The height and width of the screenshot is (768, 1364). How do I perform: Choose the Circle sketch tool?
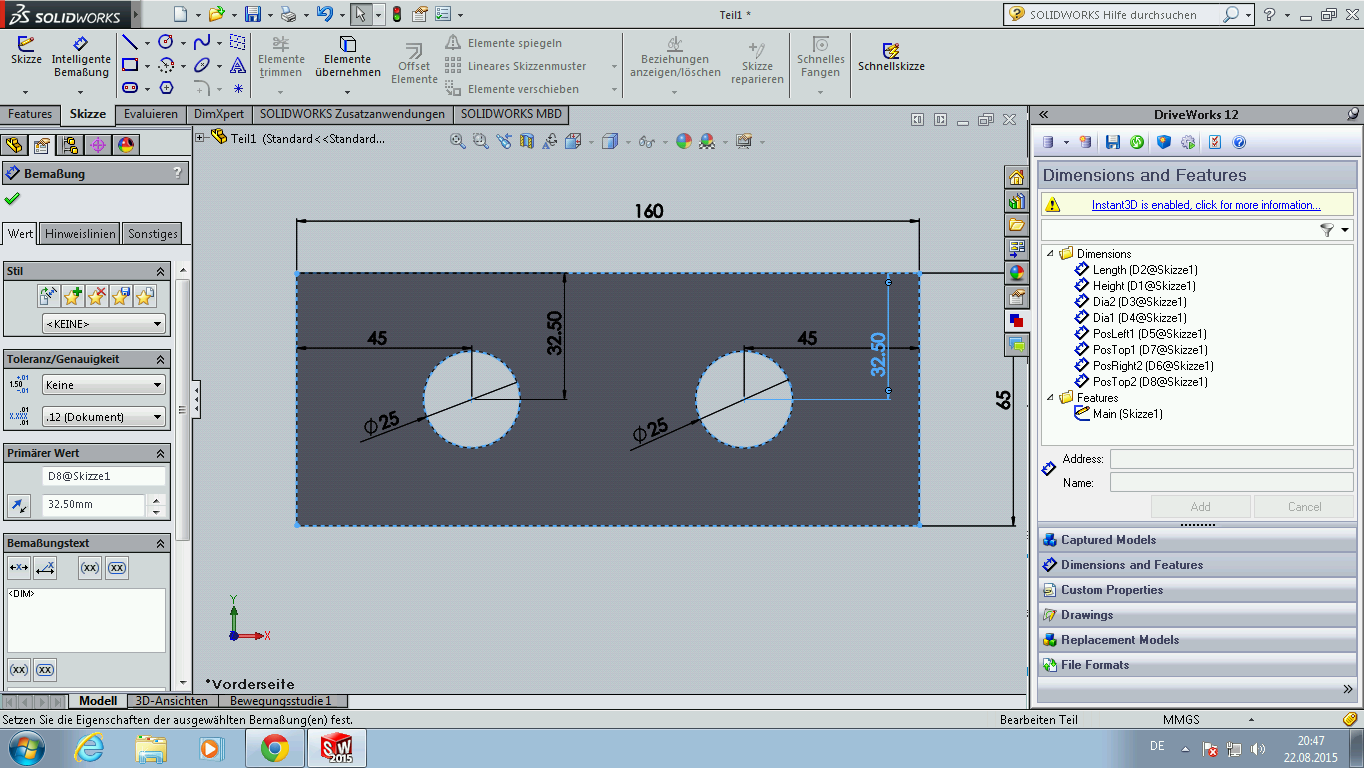pyautogui.click(x=166, y=42)
